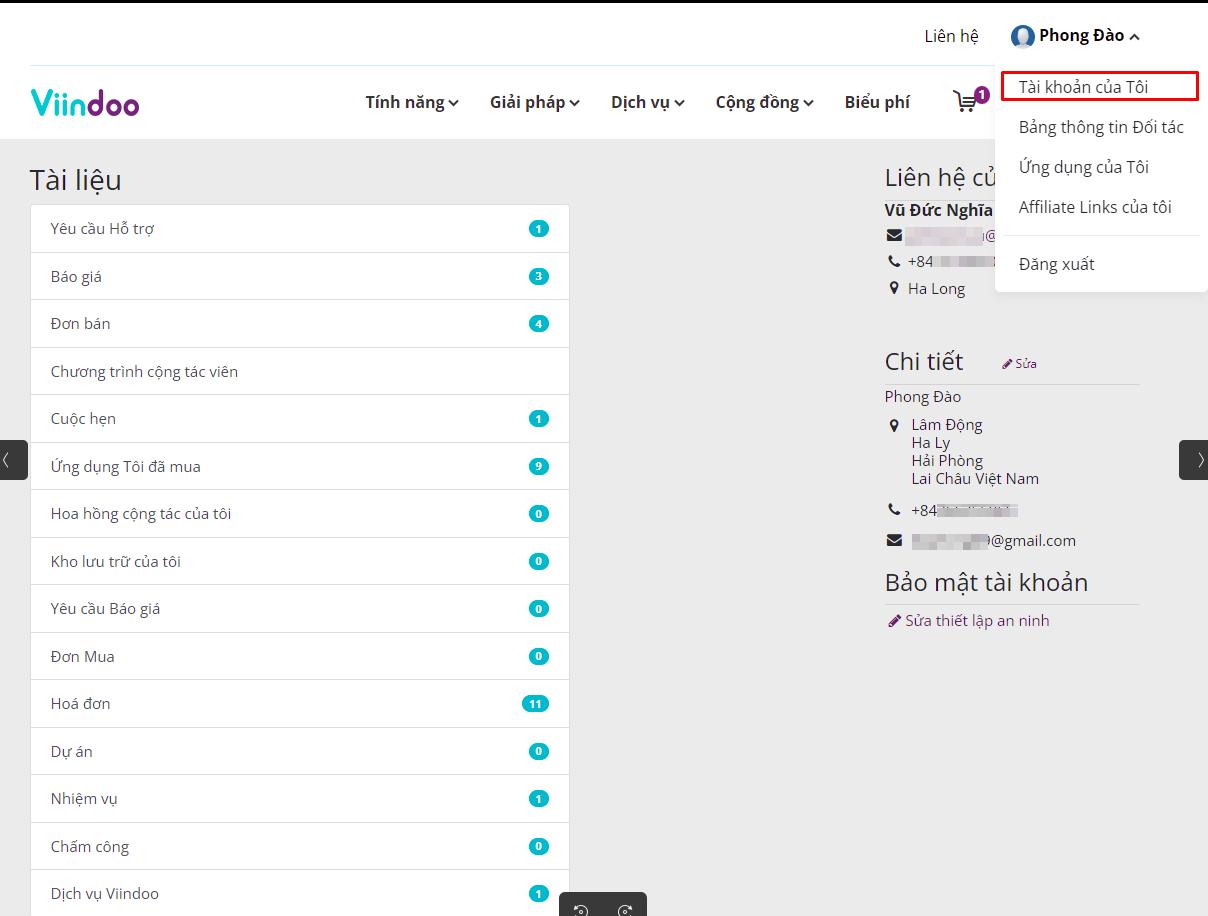Expand the Dịch vụ menu
Image resolution: width=1208 pixels, height=916 pixels.
click(648, 102)
